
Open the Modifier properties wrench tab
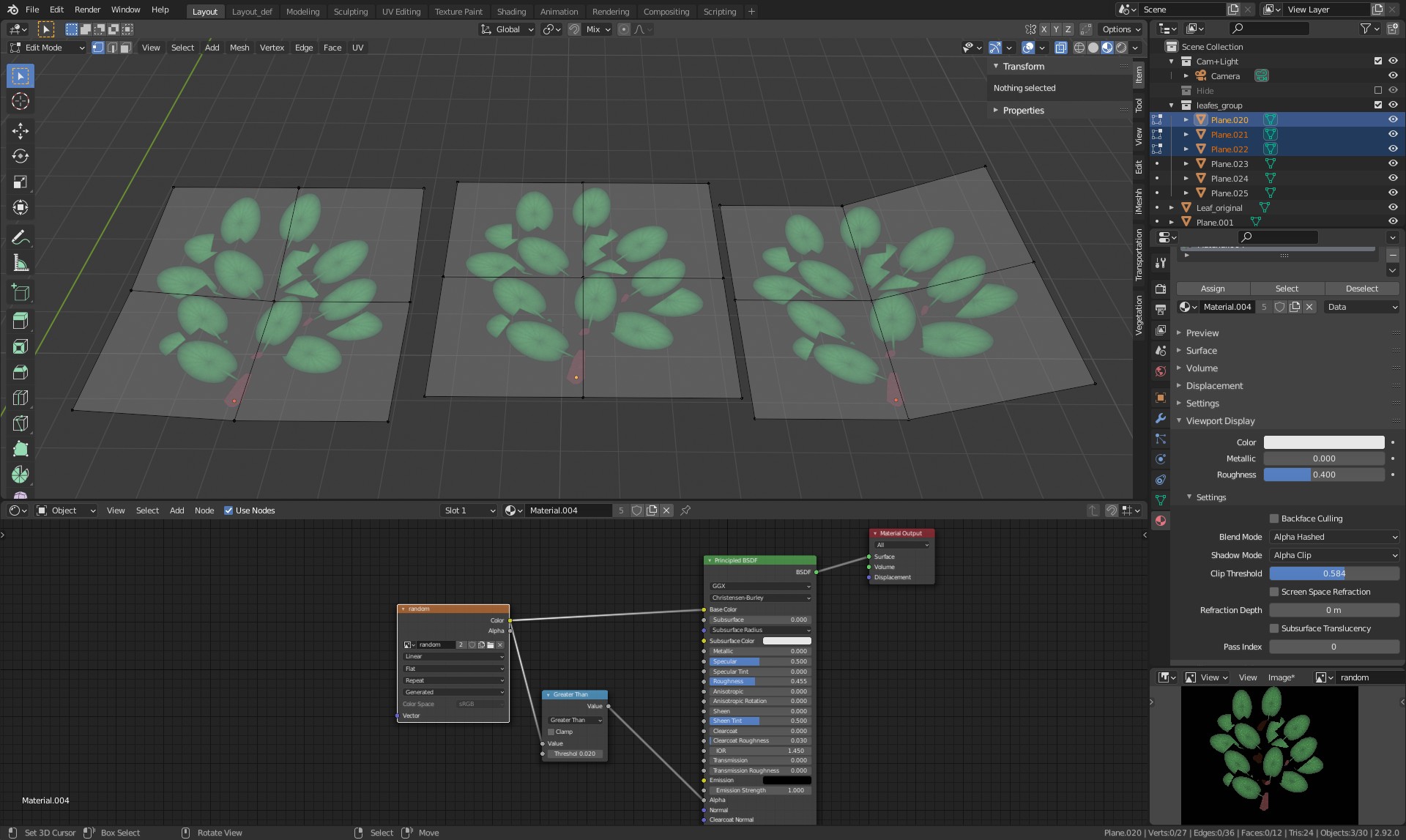coord(1161,418)
